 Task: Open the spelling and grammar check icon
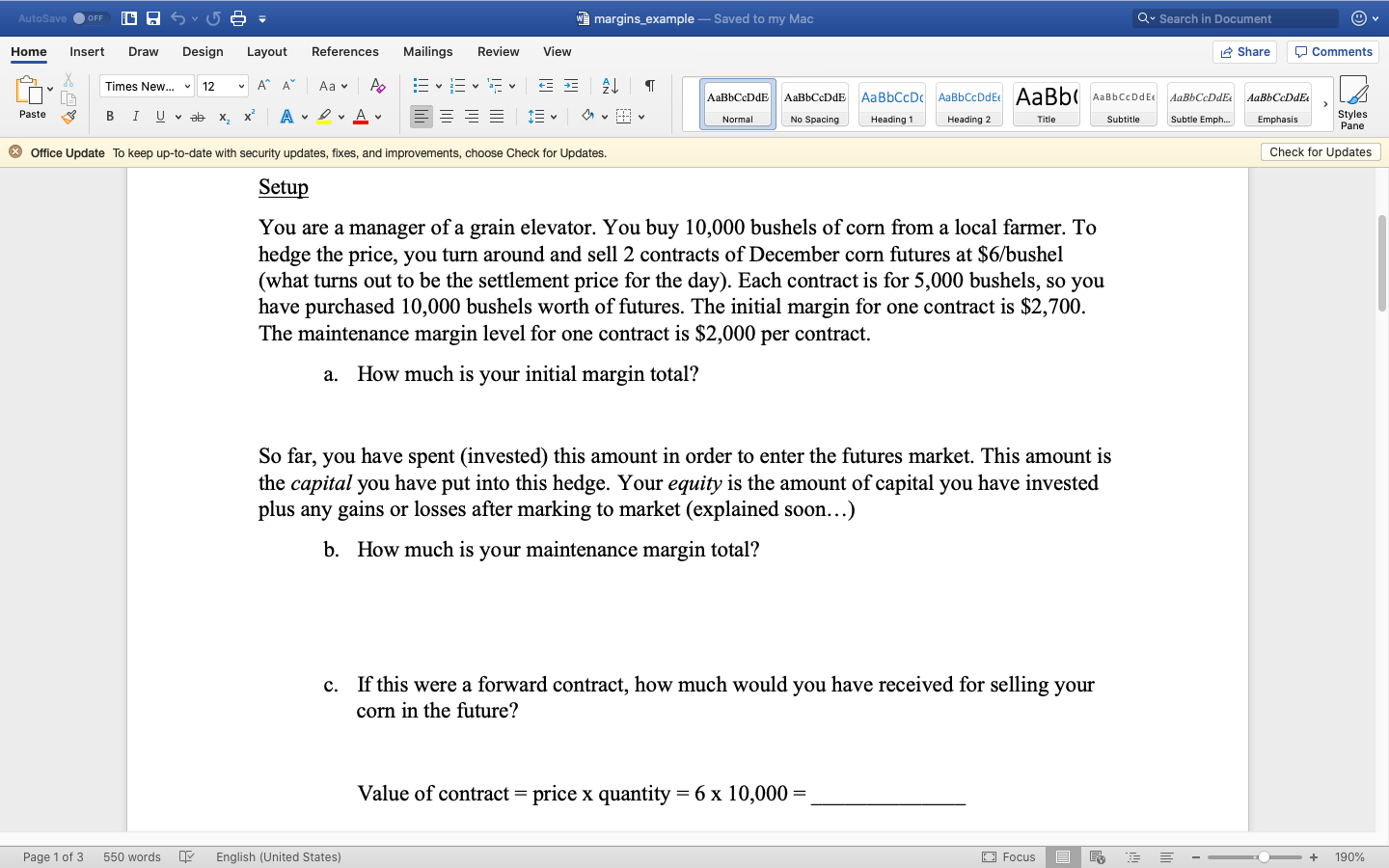click(187, 856)
